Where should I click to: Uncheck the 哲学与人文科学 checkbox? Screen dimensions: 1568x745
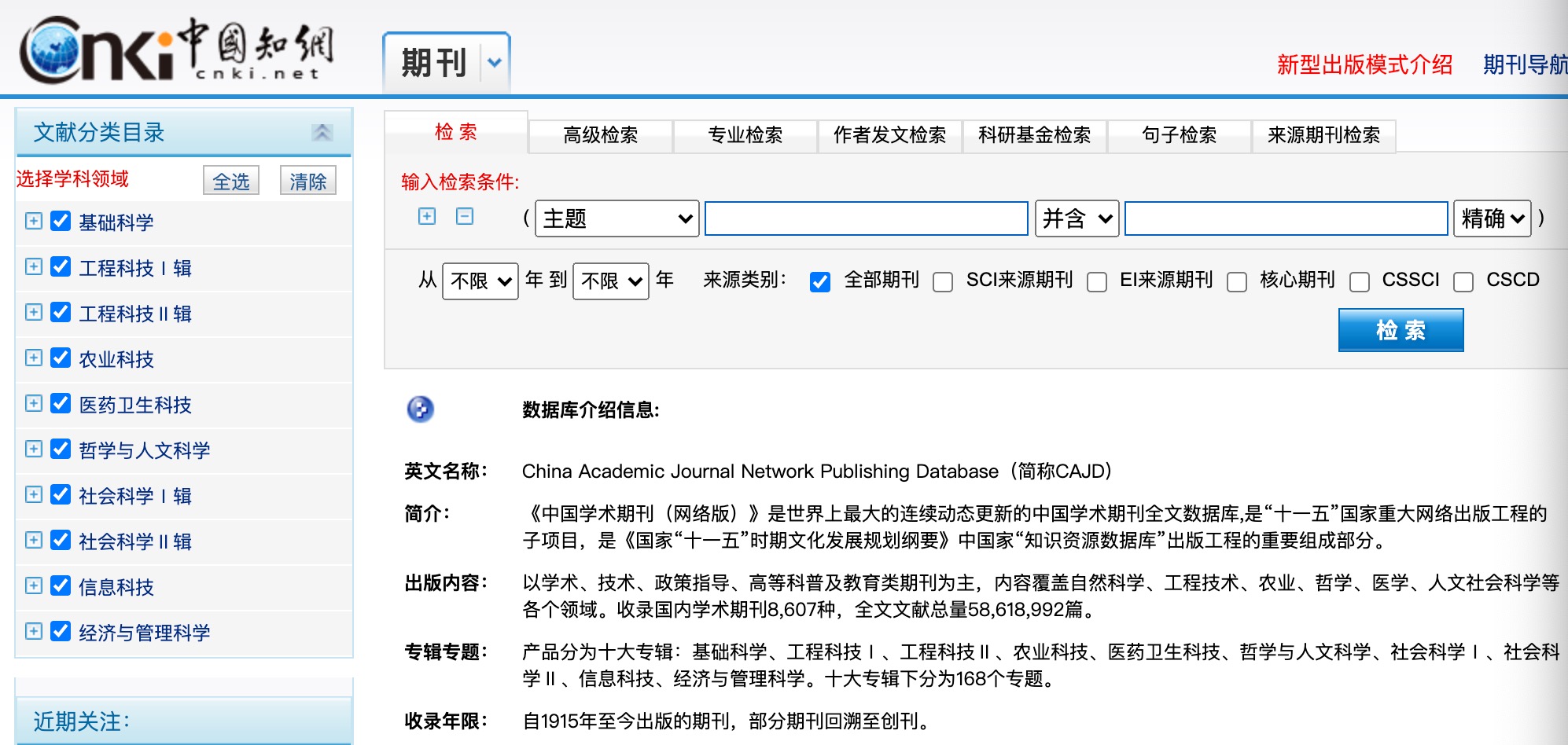click(61, 449)
